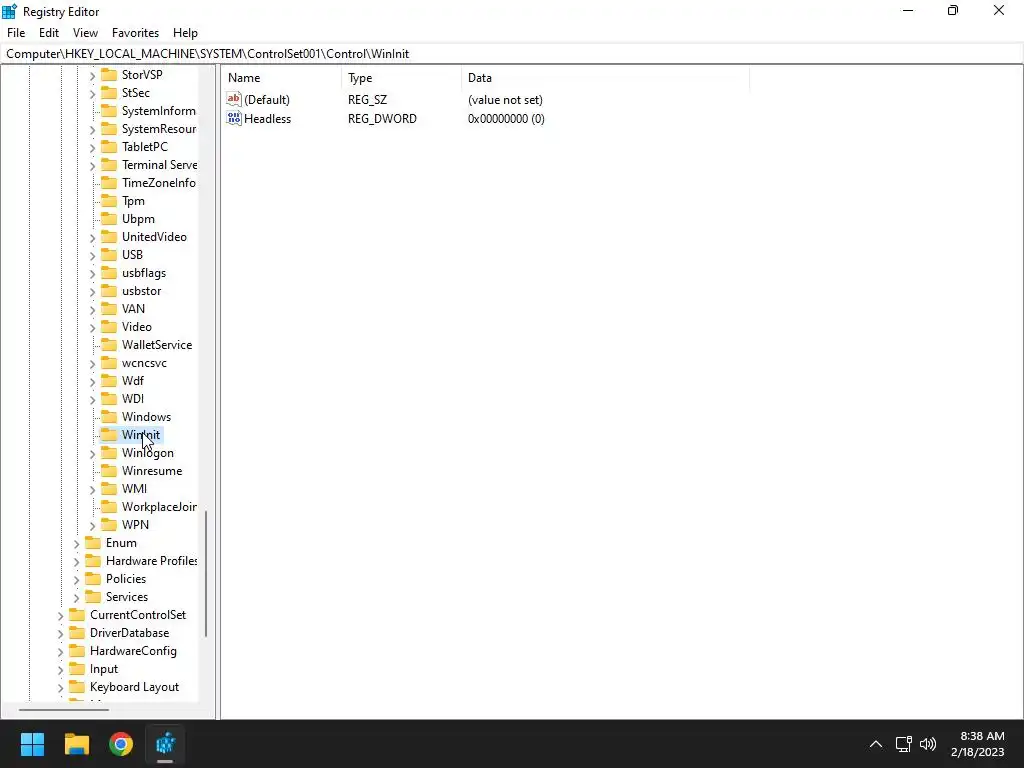Select the DriverDatabase key
Screen dimensions: 1024x768
click(129, 633)
